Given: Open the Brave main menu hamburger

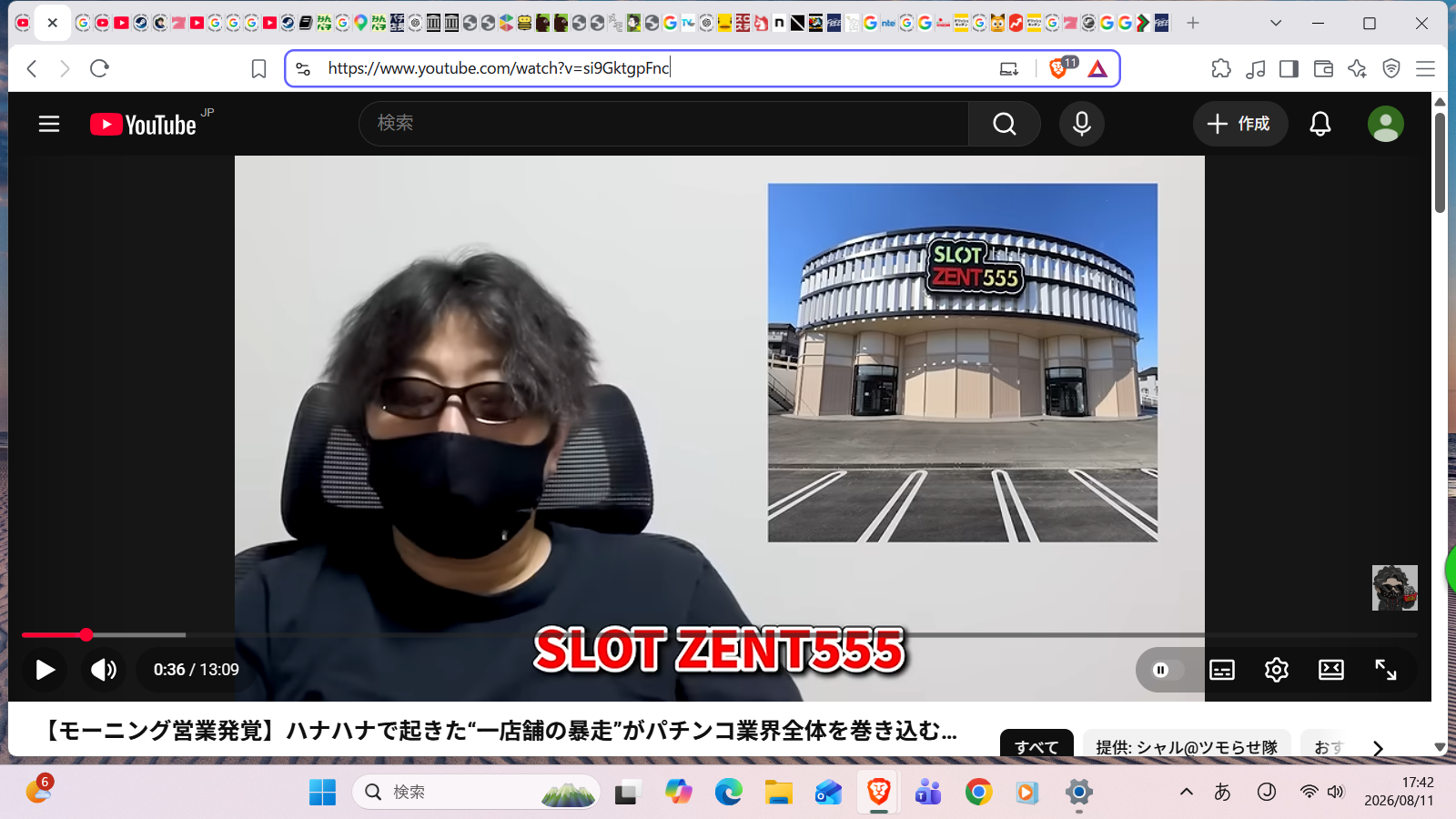Looking at the screenshot, I should (1426, 68).
